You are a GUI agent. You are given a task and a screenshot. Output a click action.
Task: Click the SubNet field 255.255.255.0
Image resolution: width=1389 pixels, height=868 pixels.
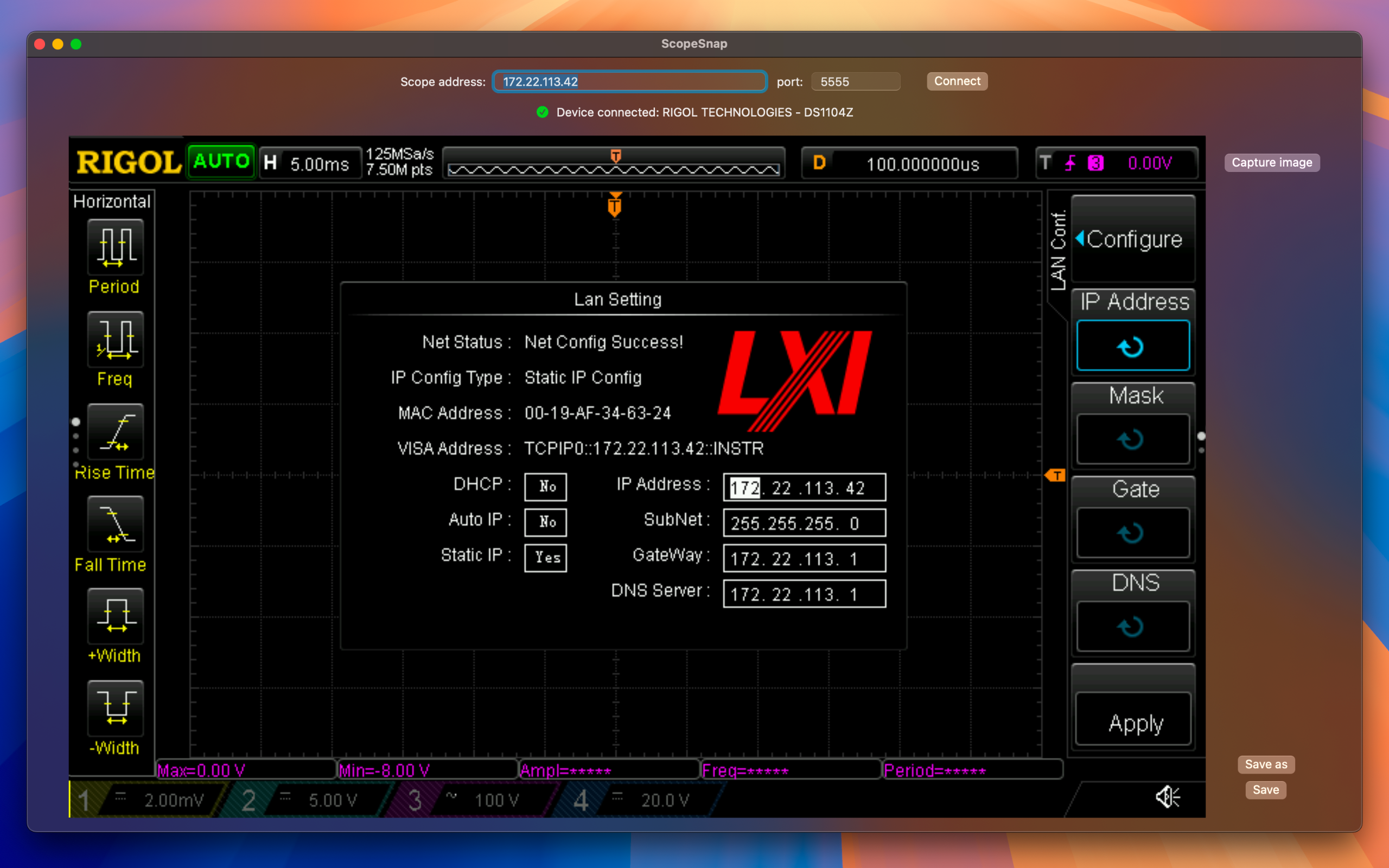[804, 523]
